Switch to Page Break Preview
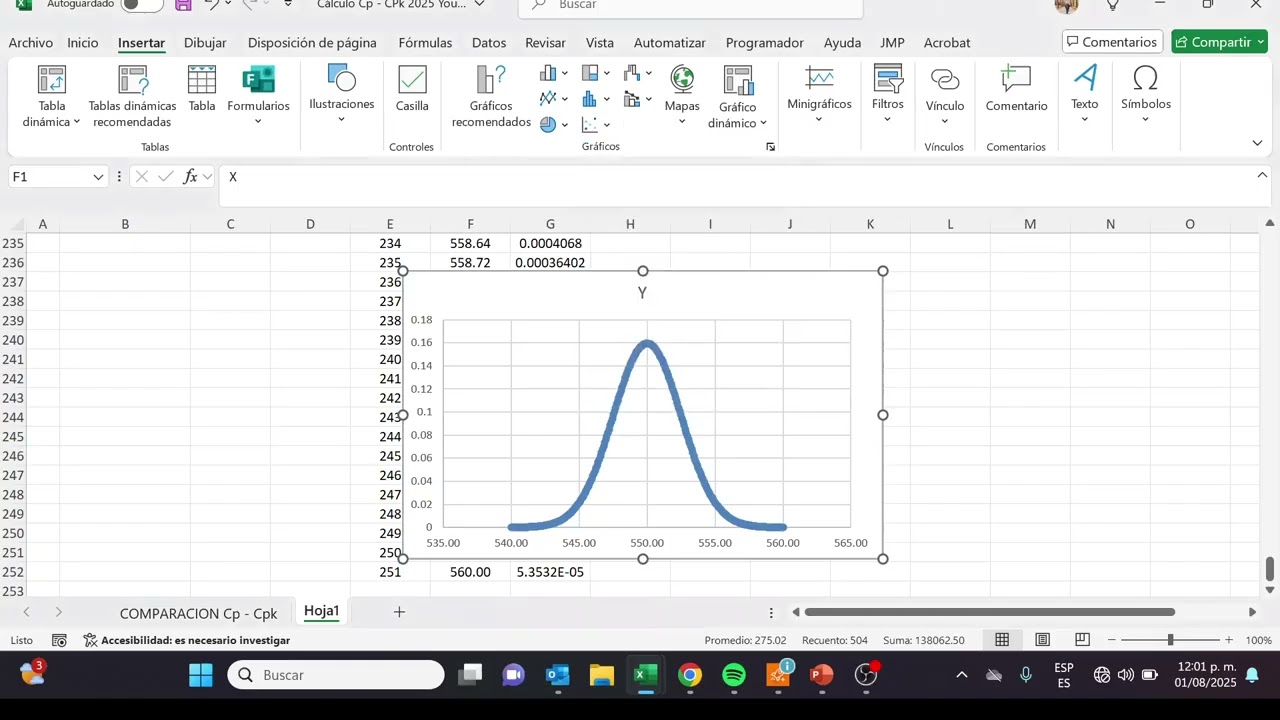This screenshot has width=1280, height=720. [x=1082, y=640]
